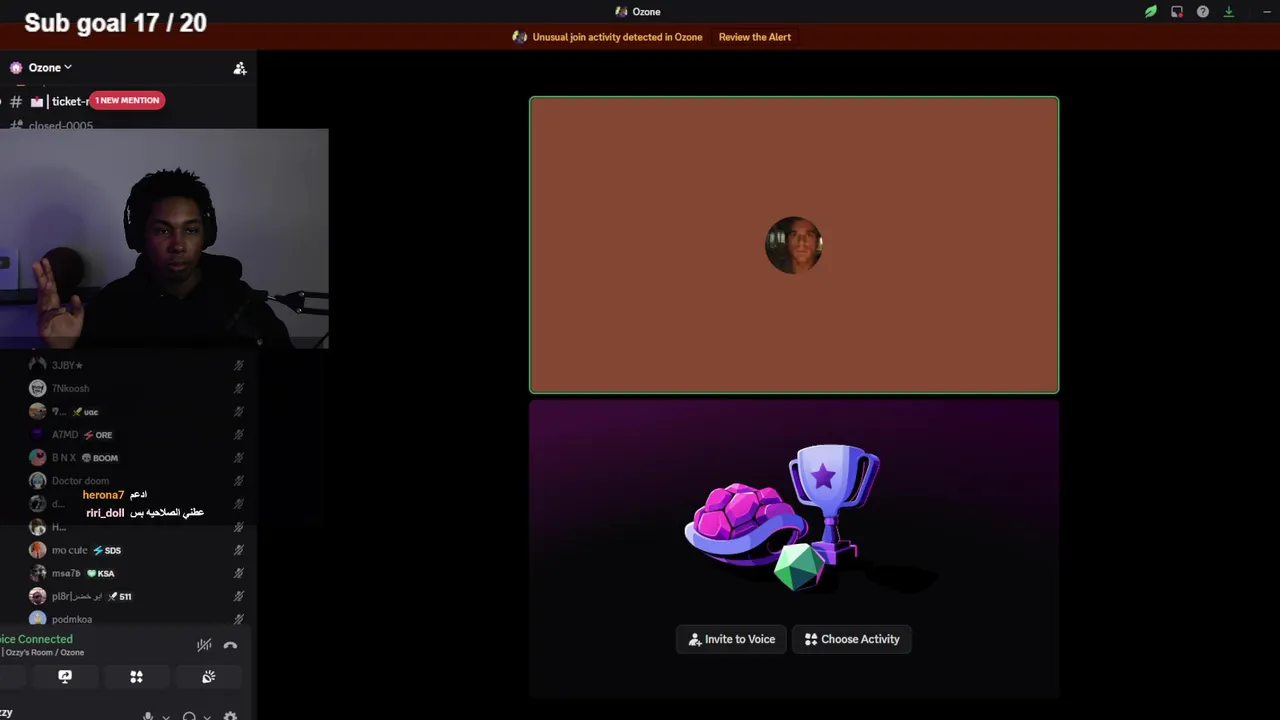Select voice user mo cute
Viewport: 1280px width, 720px height.
point(135,550)
